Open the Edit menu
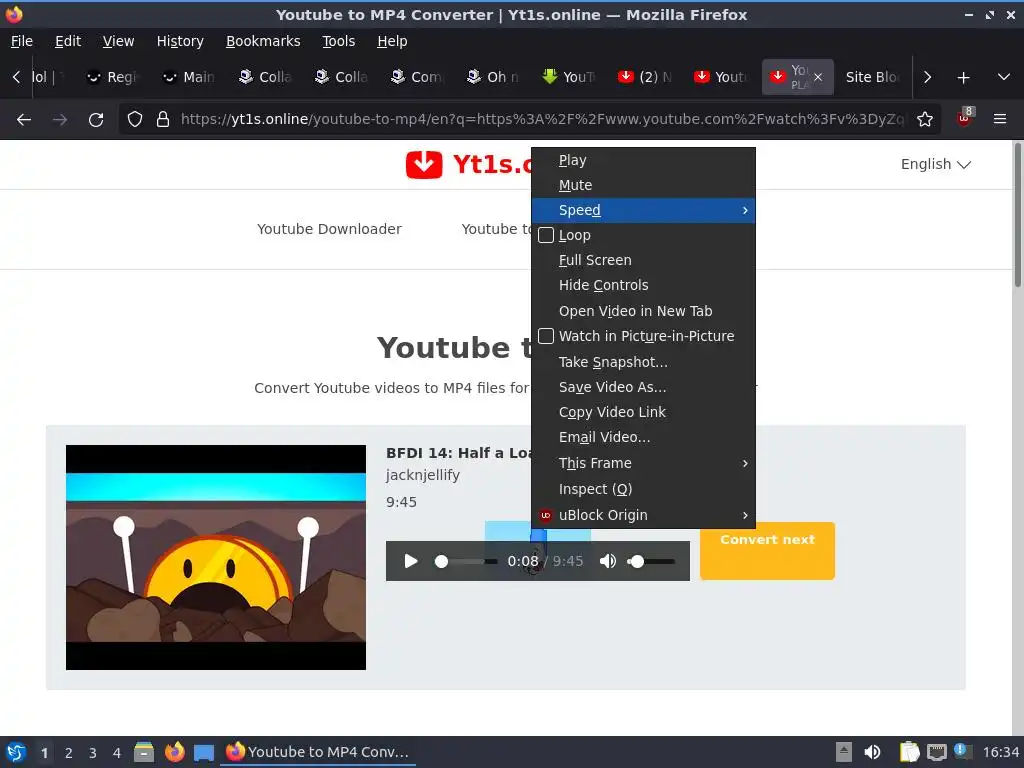This screenshot has width=1024, height=768. [68, 41]
